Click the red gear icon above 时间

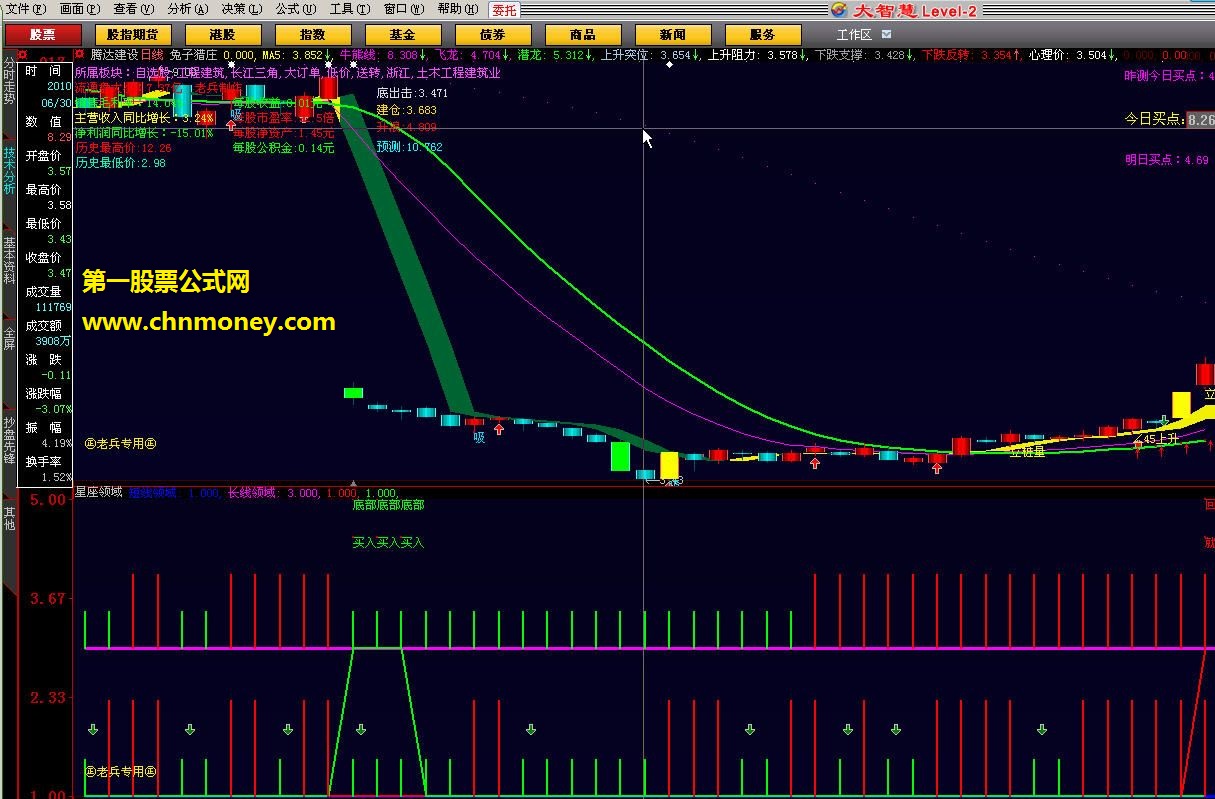click(x=21, y=55)
